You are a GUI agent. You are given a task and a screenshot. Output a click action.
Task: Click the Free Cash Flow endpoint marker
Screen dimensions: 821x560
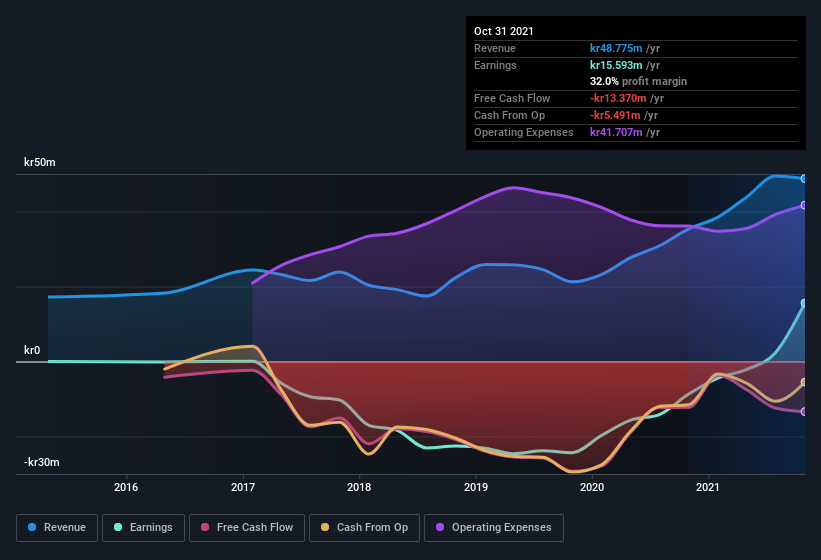click(803, 412)
